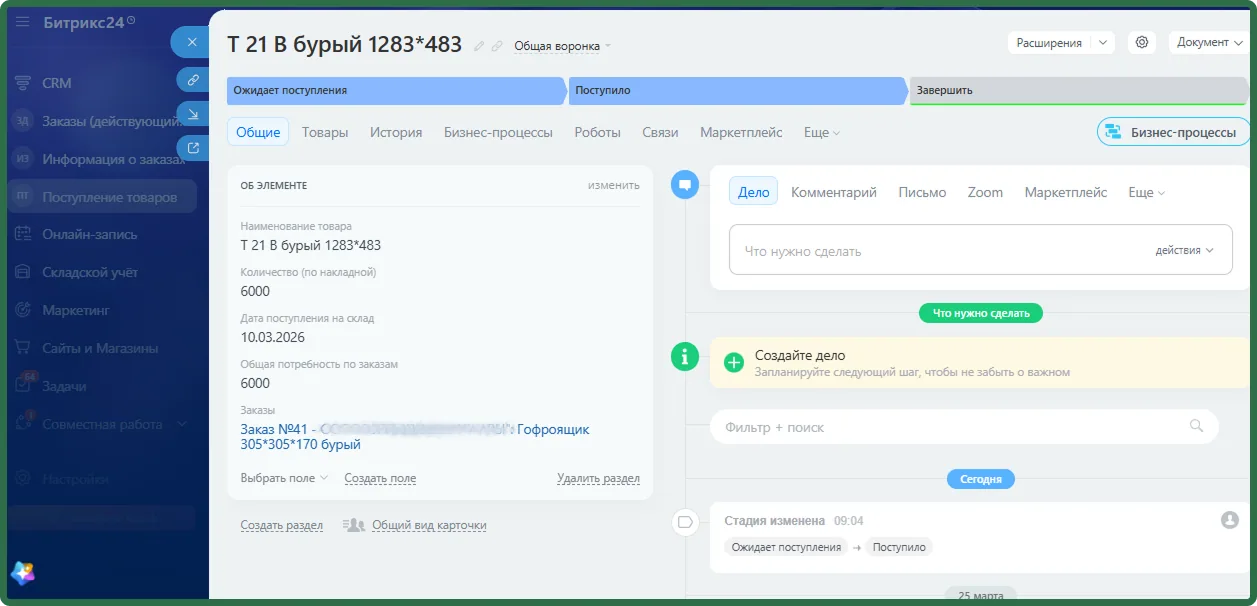This screenshot has width=1257, height=606.
Task: Open Маркетинг in the sidebar
Action: tap(76, 310)
